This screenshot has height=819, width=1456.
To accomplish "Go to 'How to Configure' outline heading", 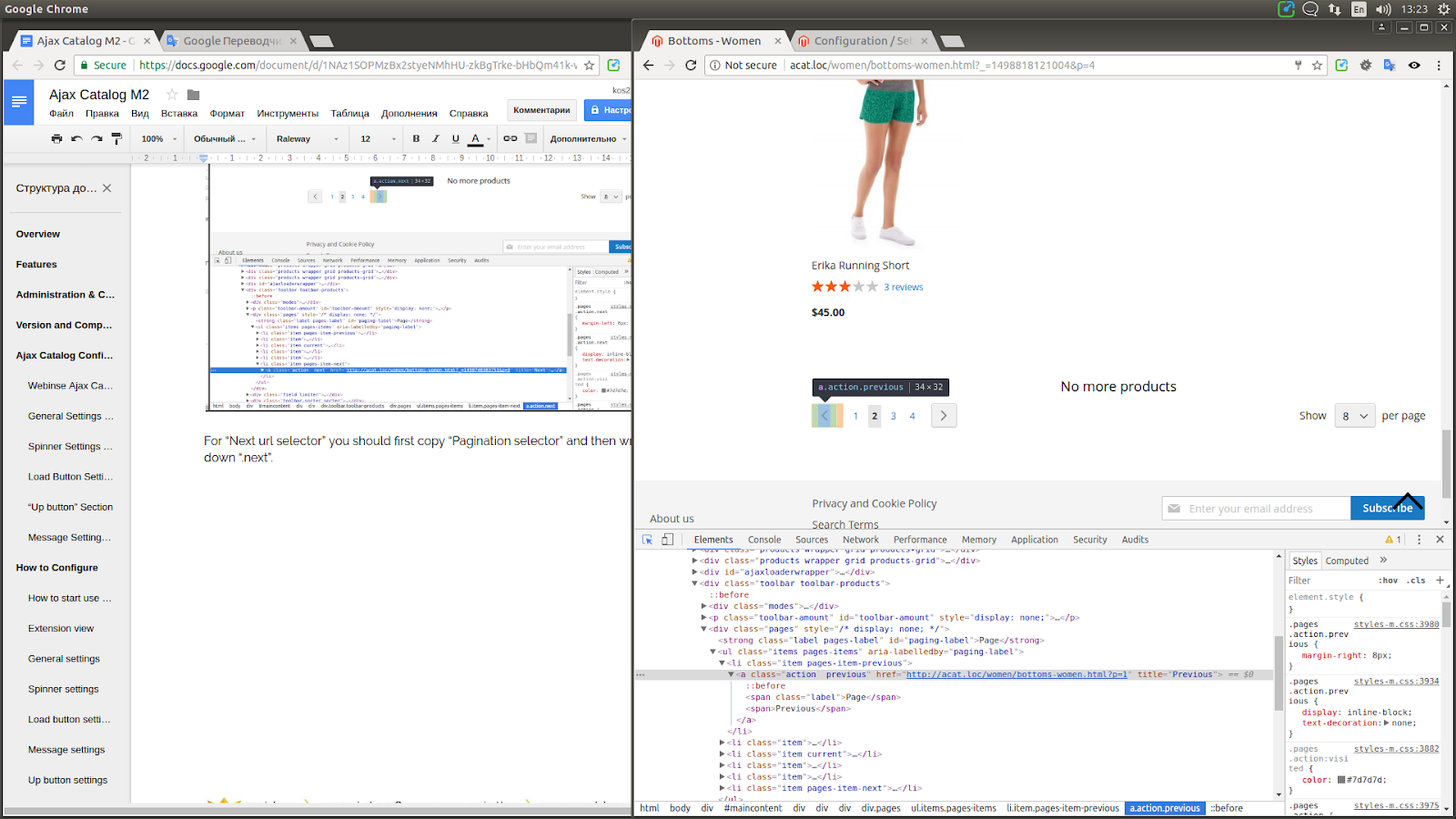I will pos(56,568).
